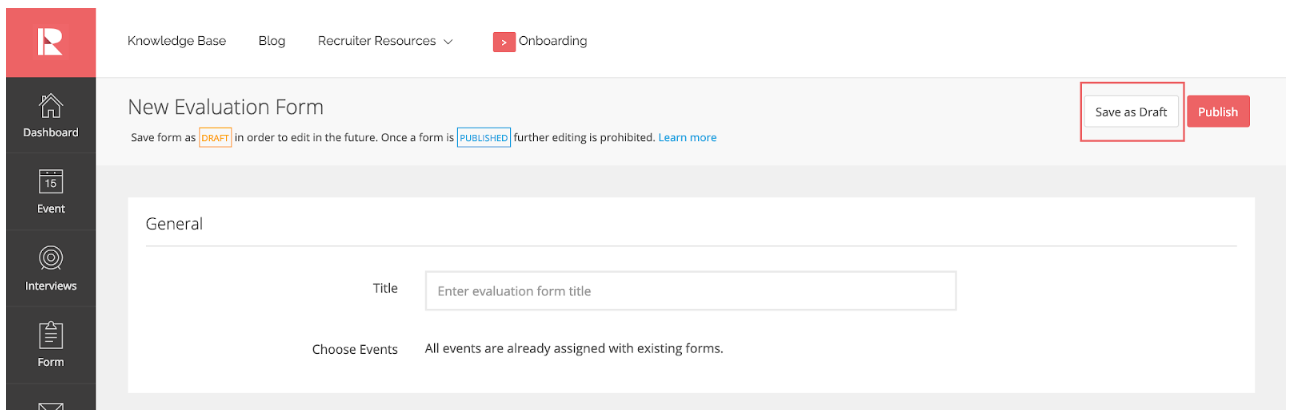Screen dimensions: 1296x416
Task: Open Dashboard via the house icon
Action: click(x=51, y=105)
